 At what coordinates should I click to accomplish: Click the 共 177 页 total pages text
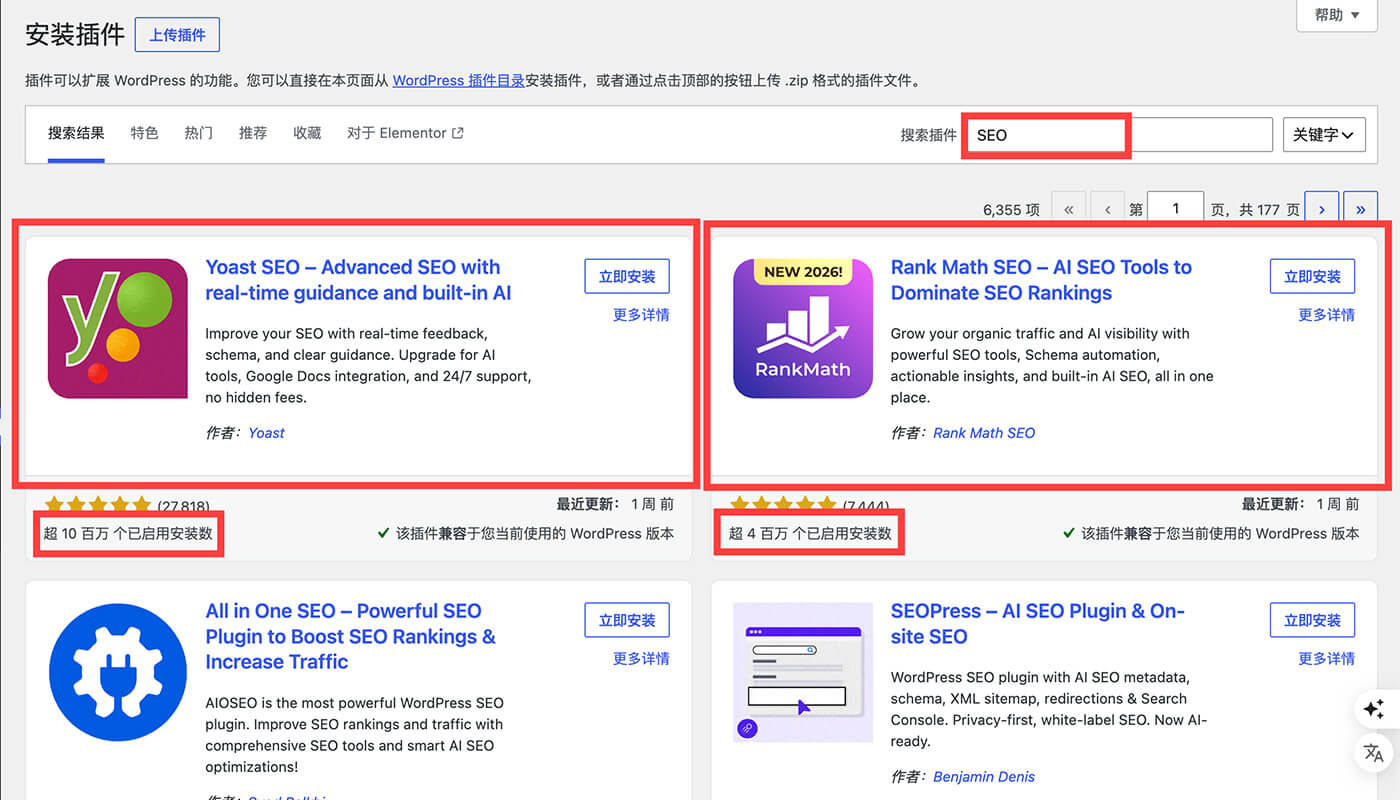1269,210
